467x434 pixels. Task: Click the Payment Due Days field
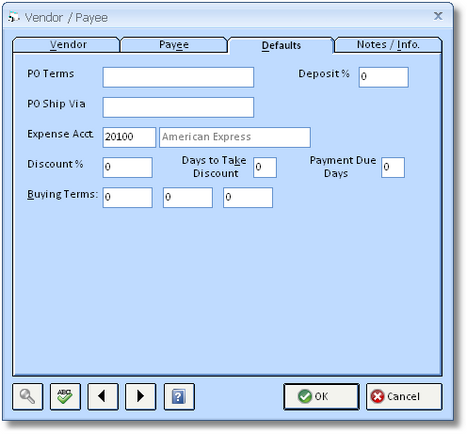[393, 167]
